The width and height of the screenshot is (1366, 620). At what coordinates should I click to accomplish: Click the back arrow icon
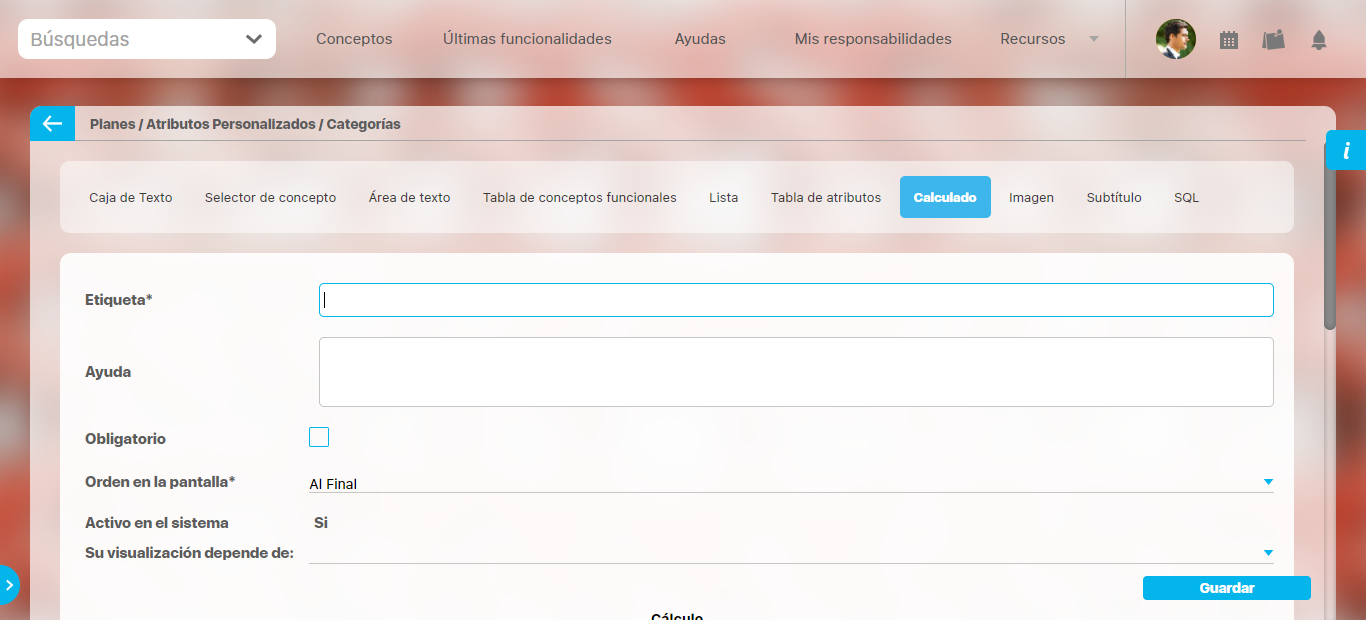coord(52,124)
